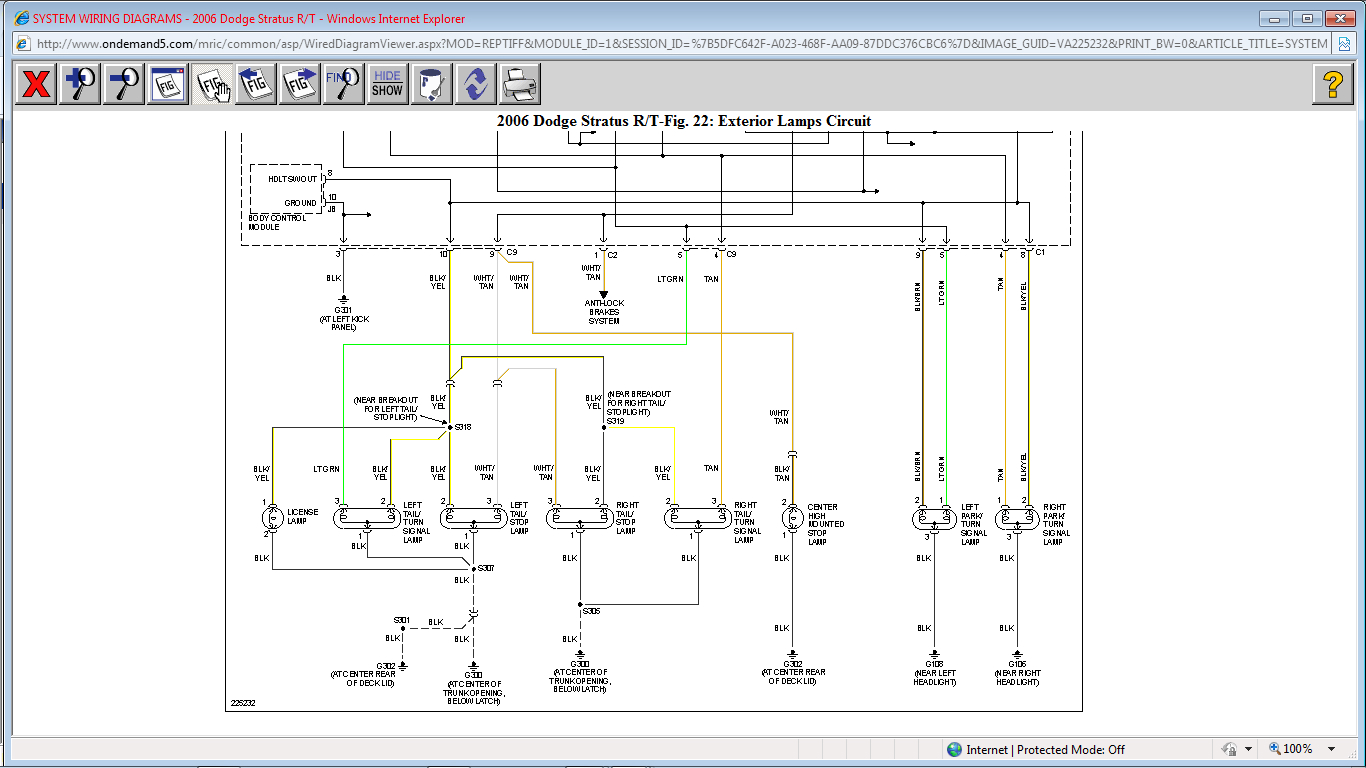Click the address bar URL field

682,43
